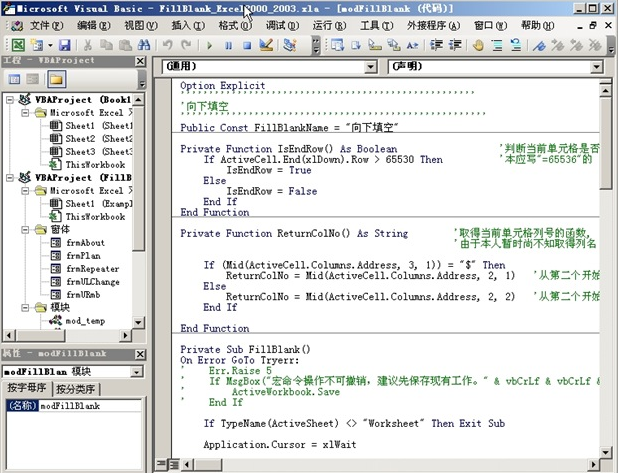This screenshot has width=618, height=473.
Task: Click the Find binoculars icon
Action: pyautogui.click(x=144, y=45)
